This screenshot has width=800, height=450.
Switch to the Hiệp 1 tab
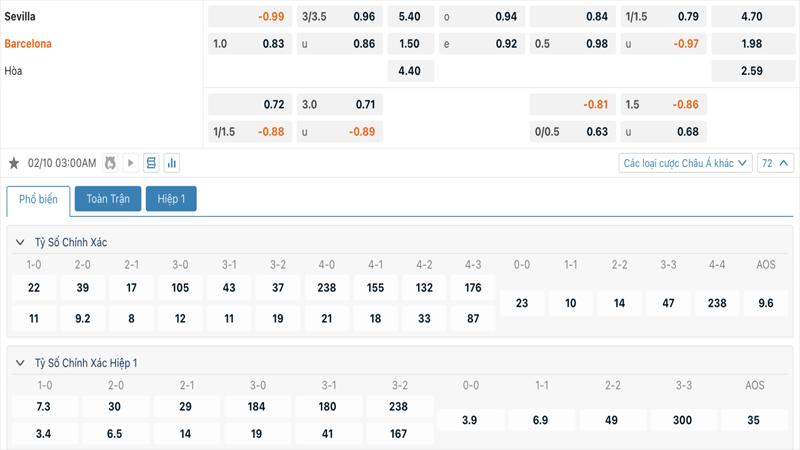[171, 199]
